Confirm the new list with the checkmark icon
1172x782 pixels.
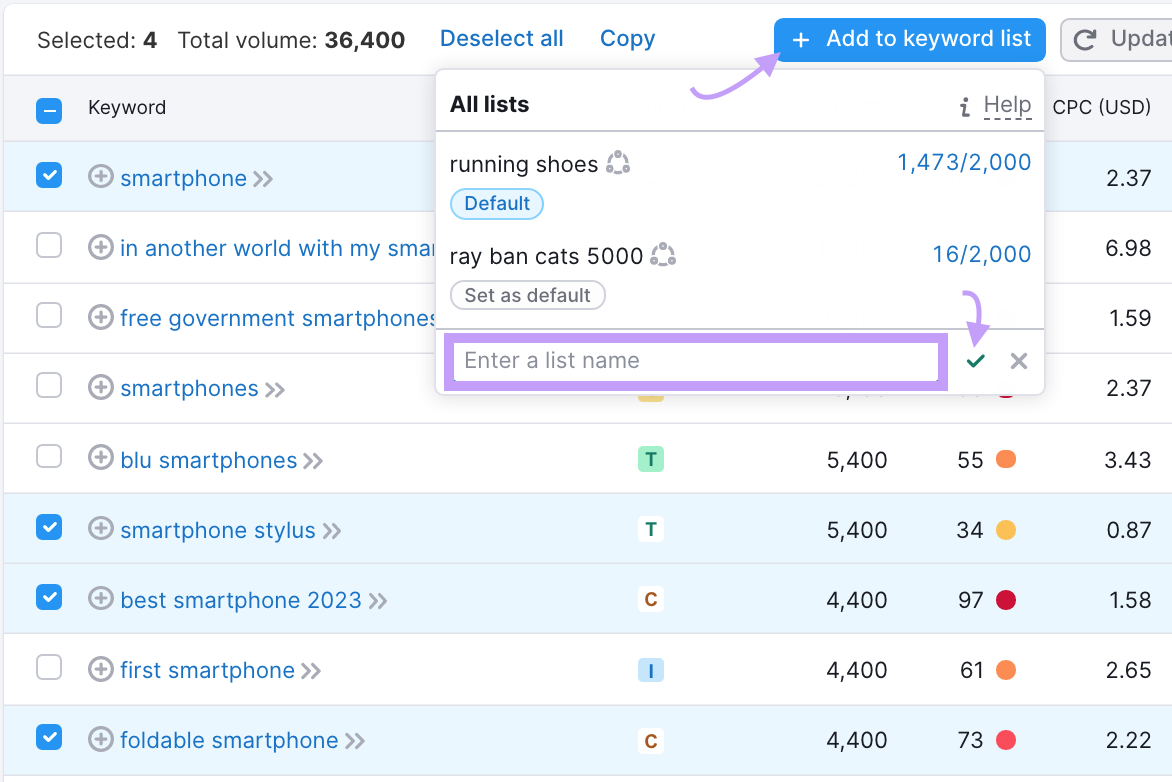tap(975, 361)
